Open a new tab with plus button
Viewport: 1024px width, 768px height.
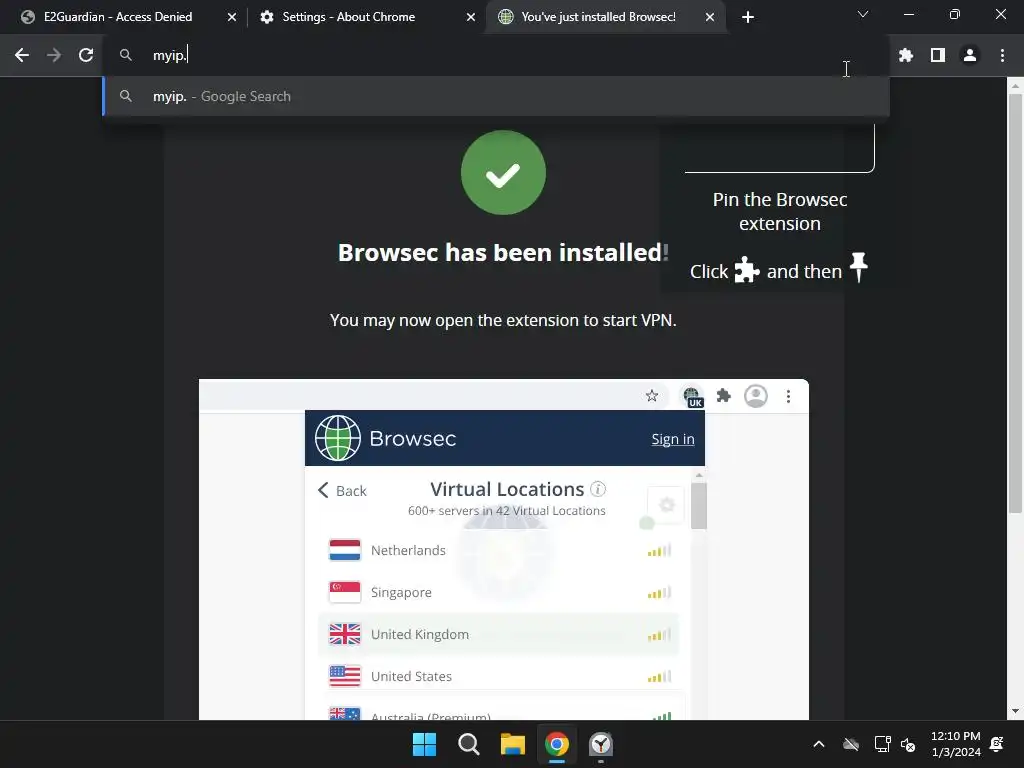tap(748, 17)
